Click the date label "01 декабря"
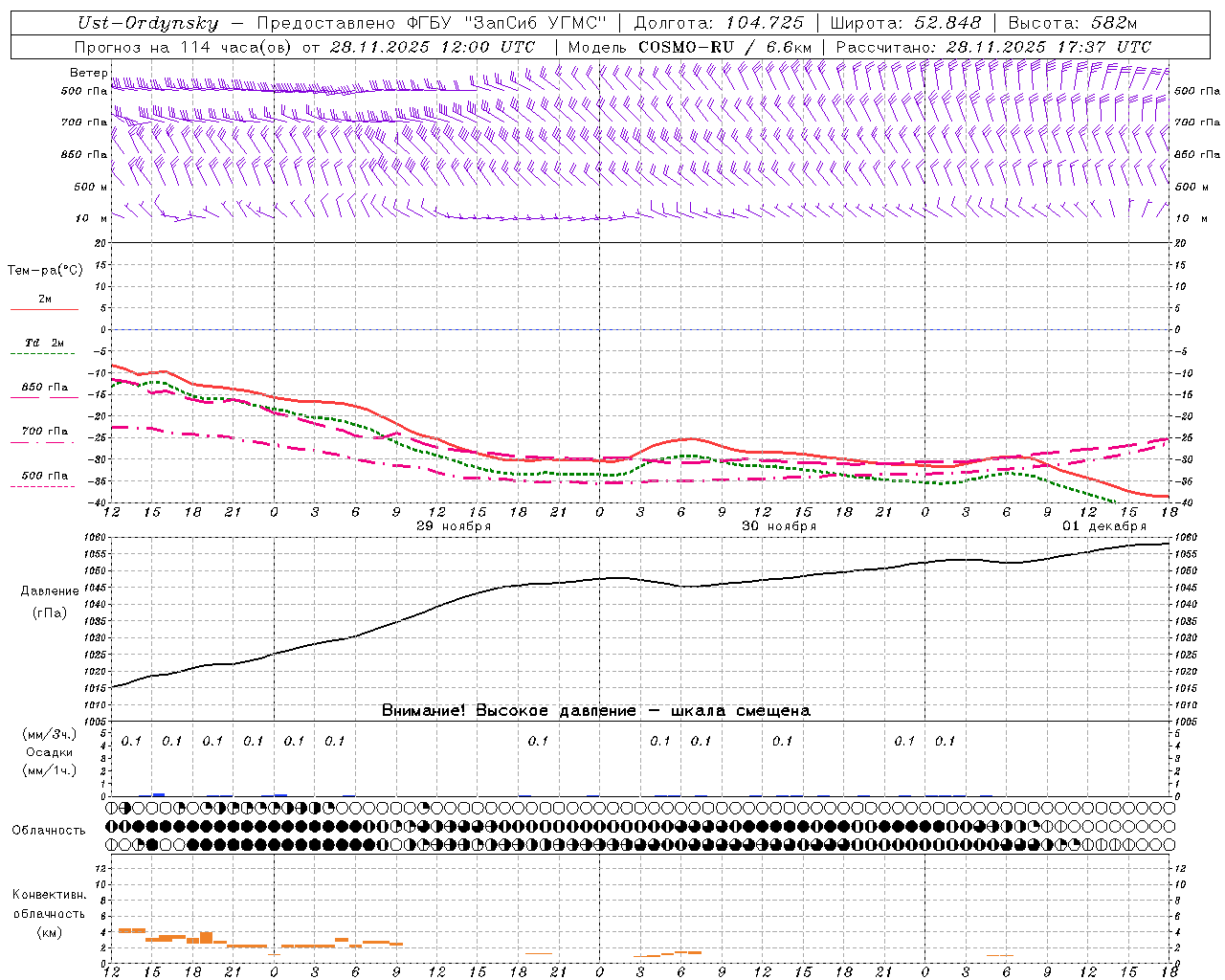 point(1104,525)
